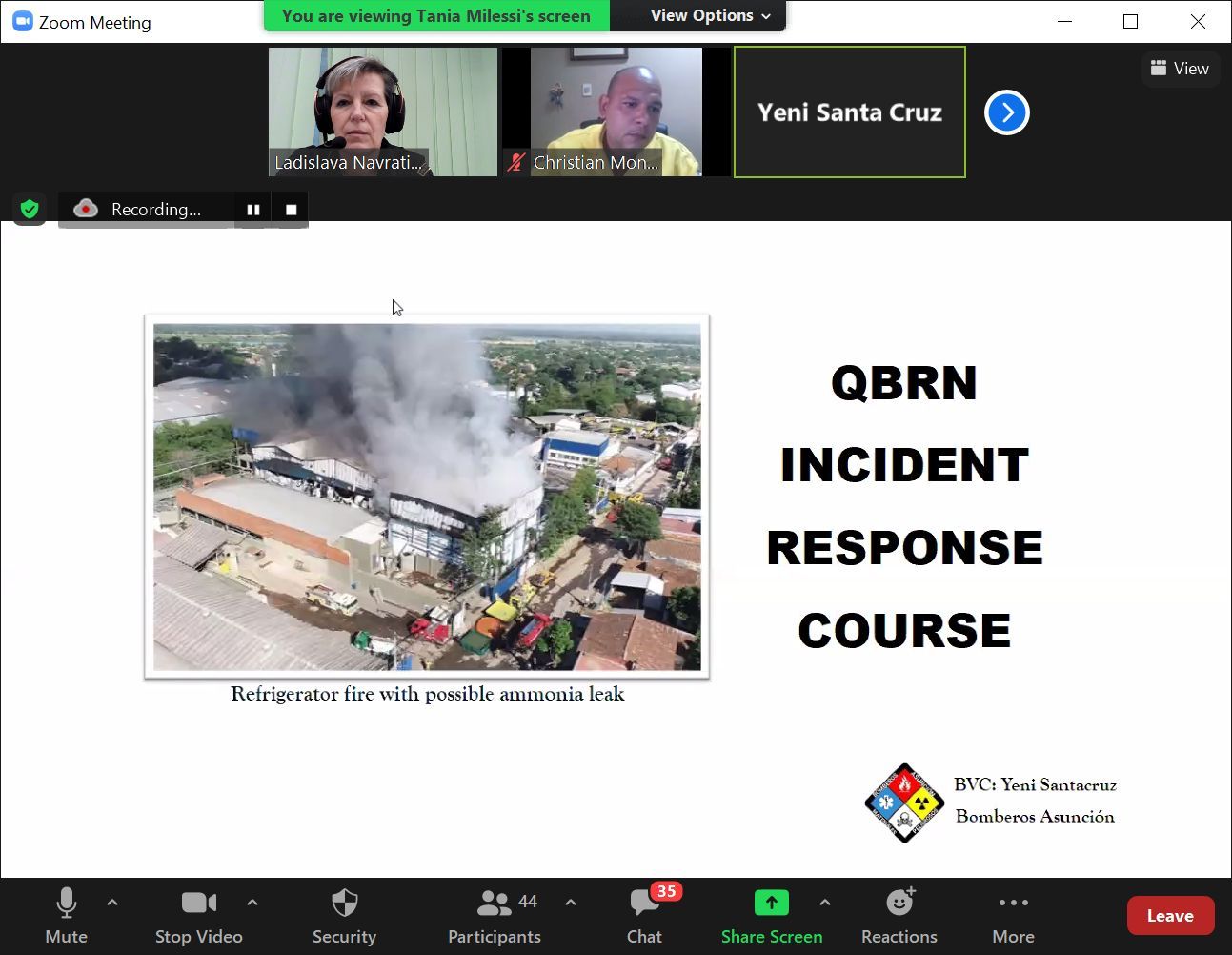Open the Reactions picker
Viewport: 1232px width, 955px height.
click(x=899, y=915)
